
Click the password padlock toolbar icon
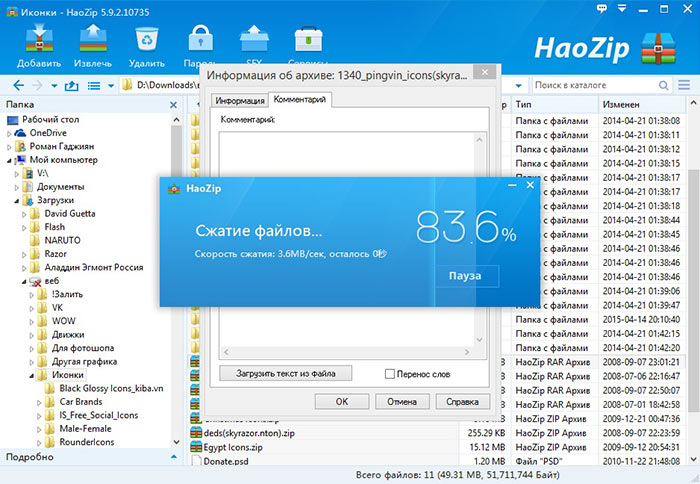coord(201,36)
